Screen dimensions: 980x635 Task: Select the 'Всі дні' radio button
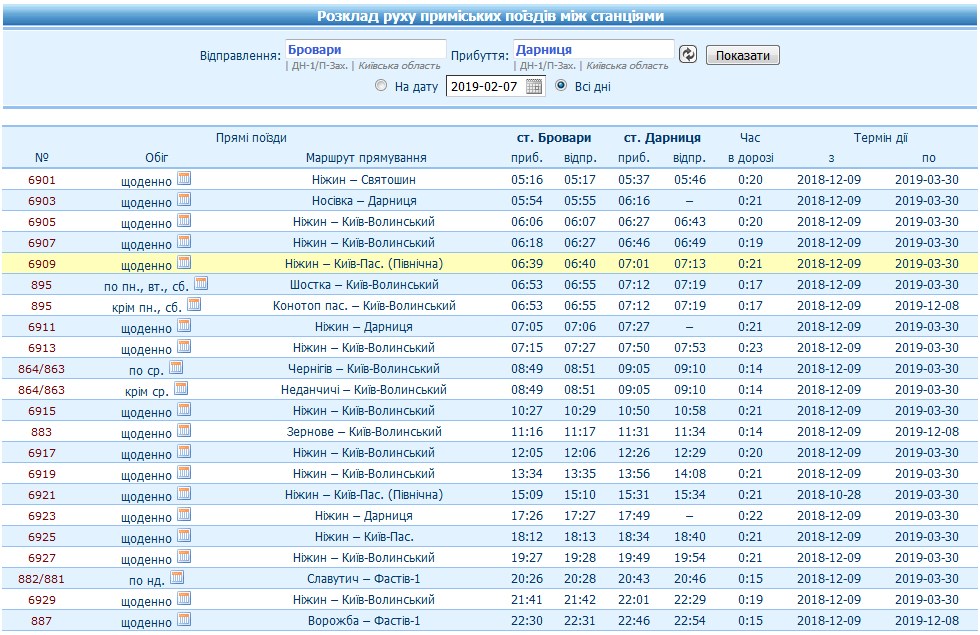point(561,86)
